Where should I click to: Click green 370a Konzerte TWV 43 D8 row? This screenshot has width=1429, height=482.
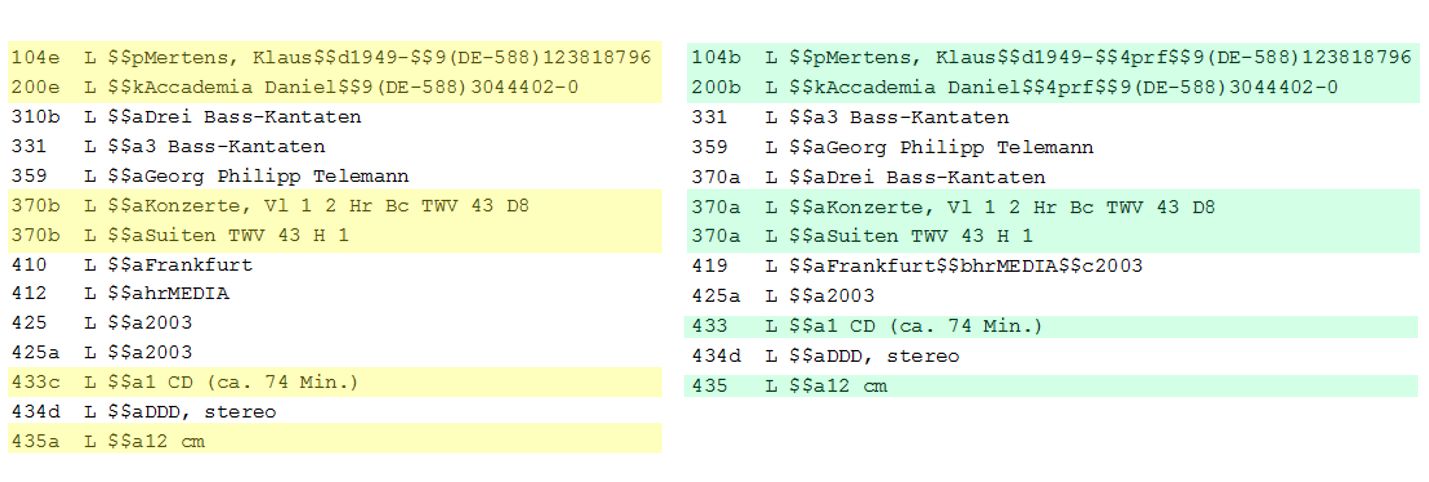click(1050, 207)
